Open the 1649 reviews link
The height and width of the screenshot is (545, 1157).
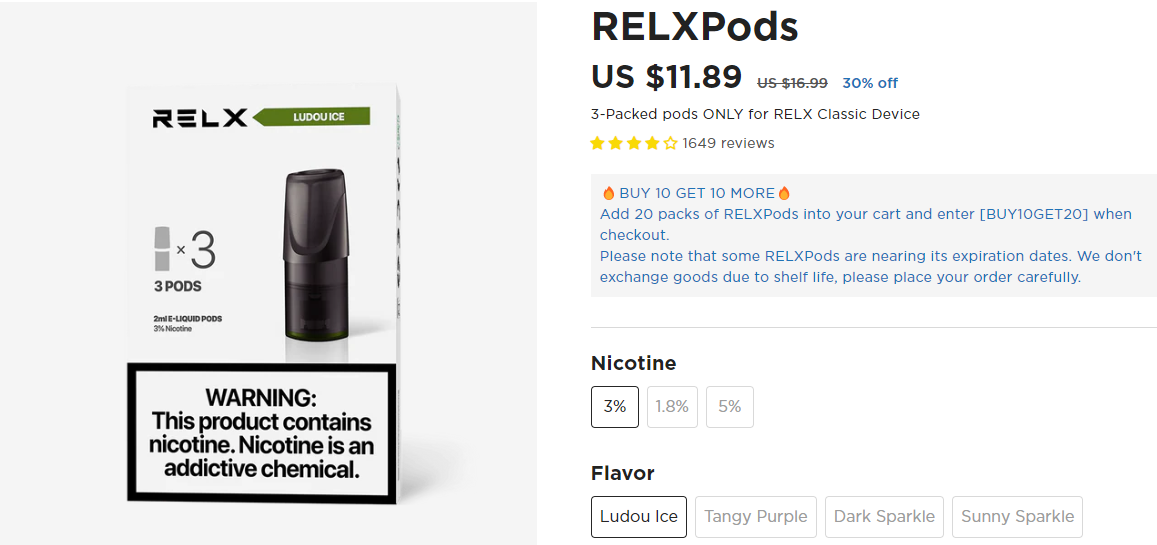coord(728,143)
